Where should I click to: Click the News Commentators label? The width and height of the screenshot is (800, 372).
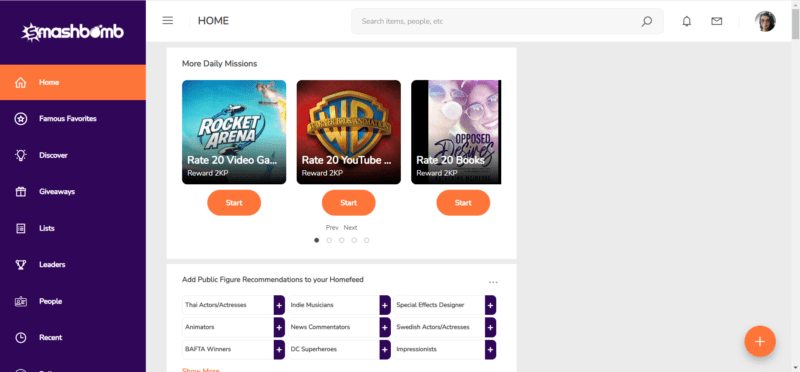coord(320,327)
